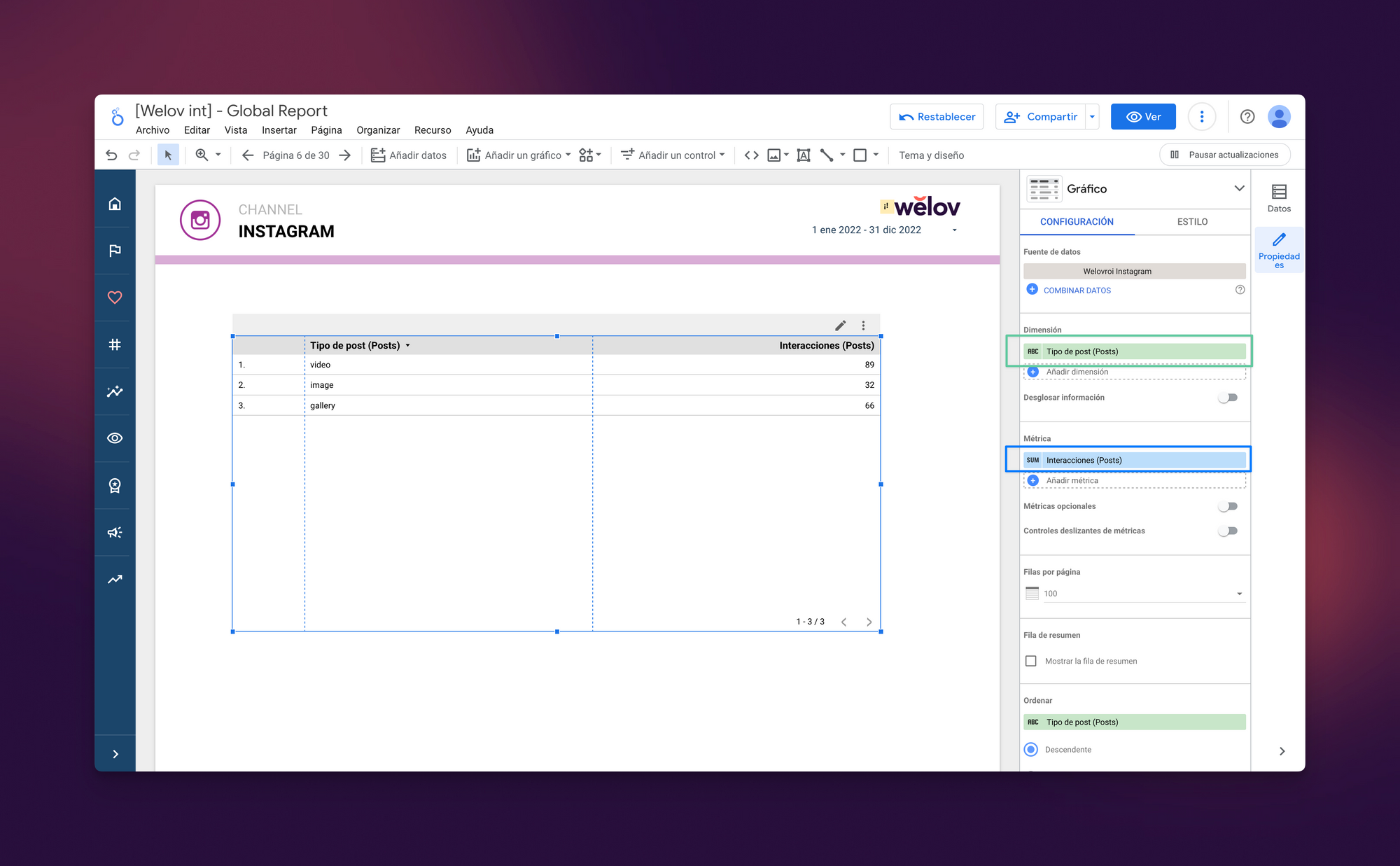Click Añadir métrica field
Image resolution: width=1400 pixels, height=866 pixels.
pos(1135,480)
